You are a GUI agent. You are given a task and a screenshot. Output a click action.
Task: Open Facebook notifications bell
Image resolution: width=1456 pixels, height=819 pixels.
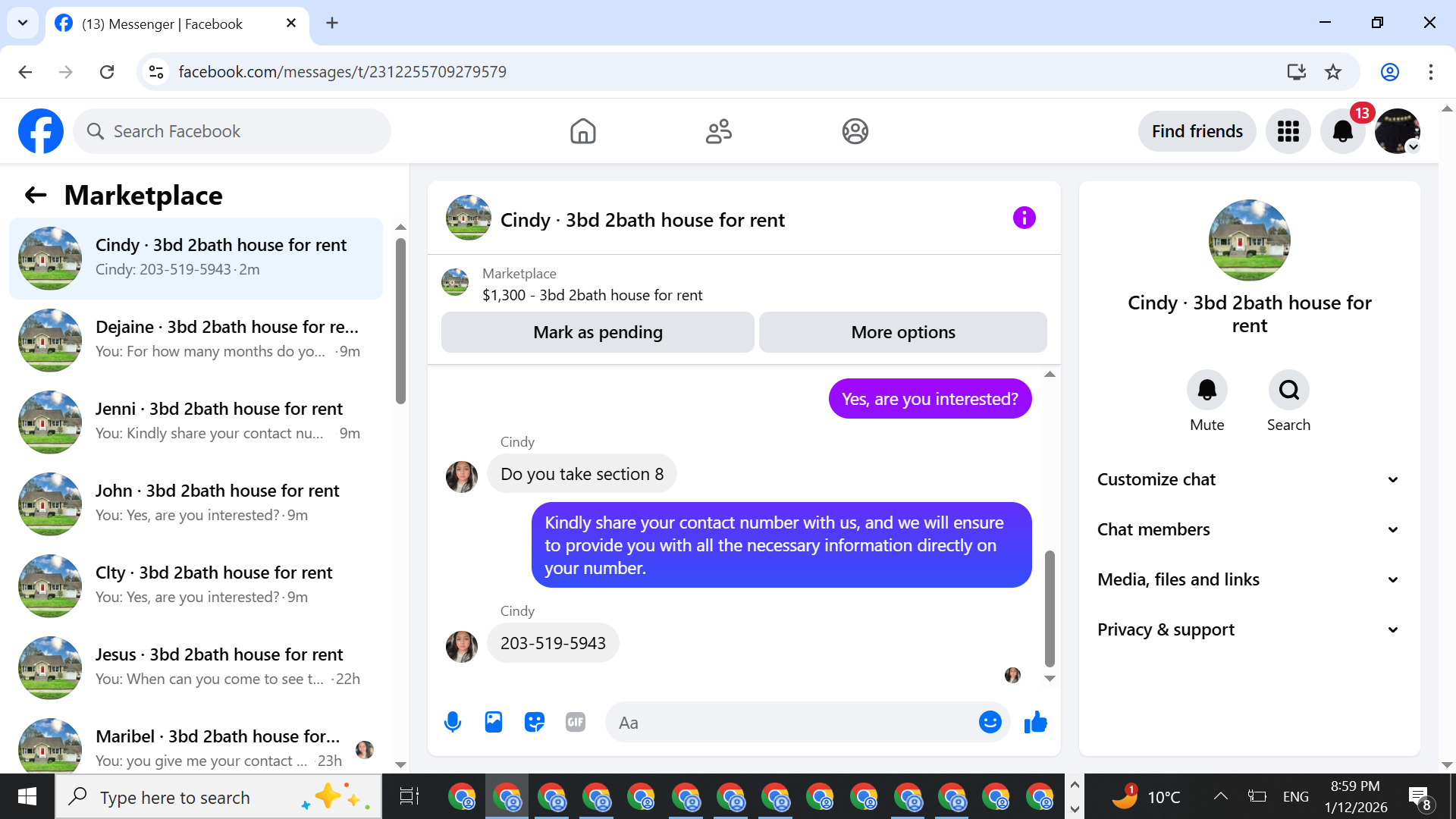click(x=1342, y=131)
